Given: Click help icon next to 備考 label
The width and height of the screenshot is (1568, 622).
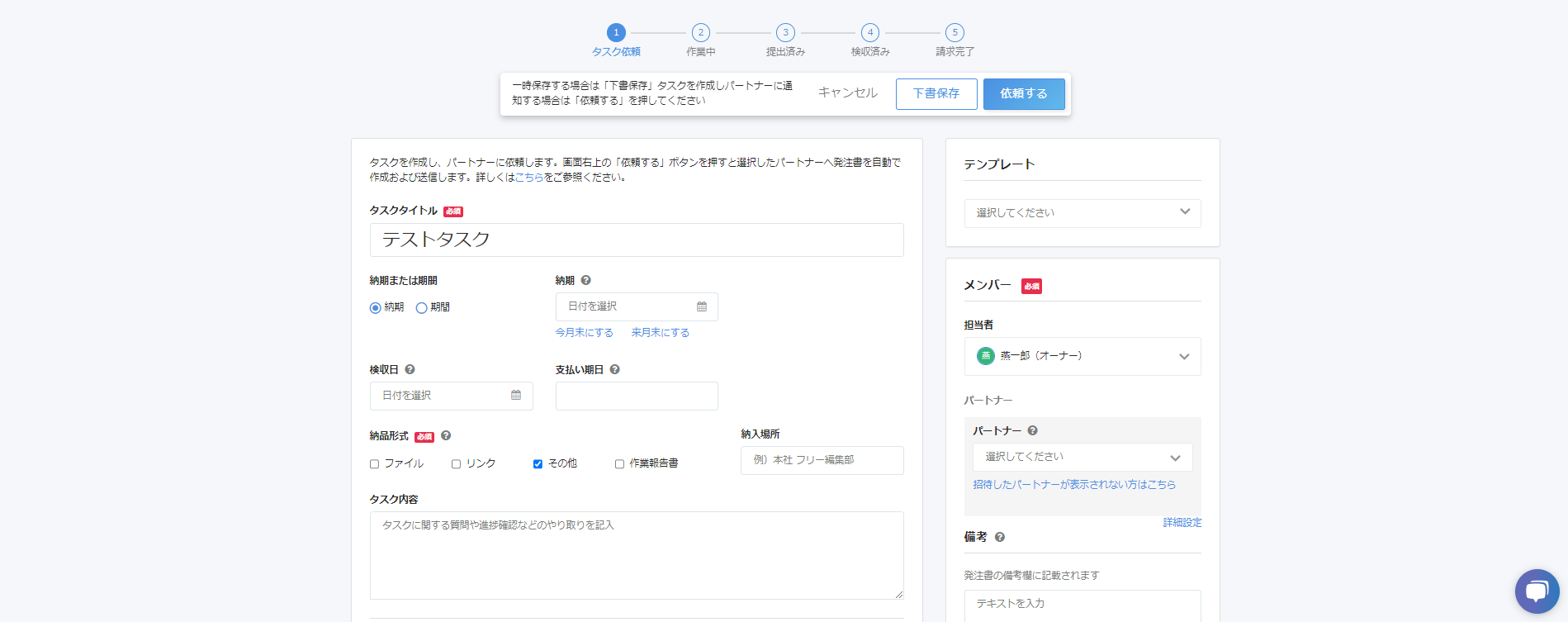Looking at the screenshot, I should coord(999,537).
